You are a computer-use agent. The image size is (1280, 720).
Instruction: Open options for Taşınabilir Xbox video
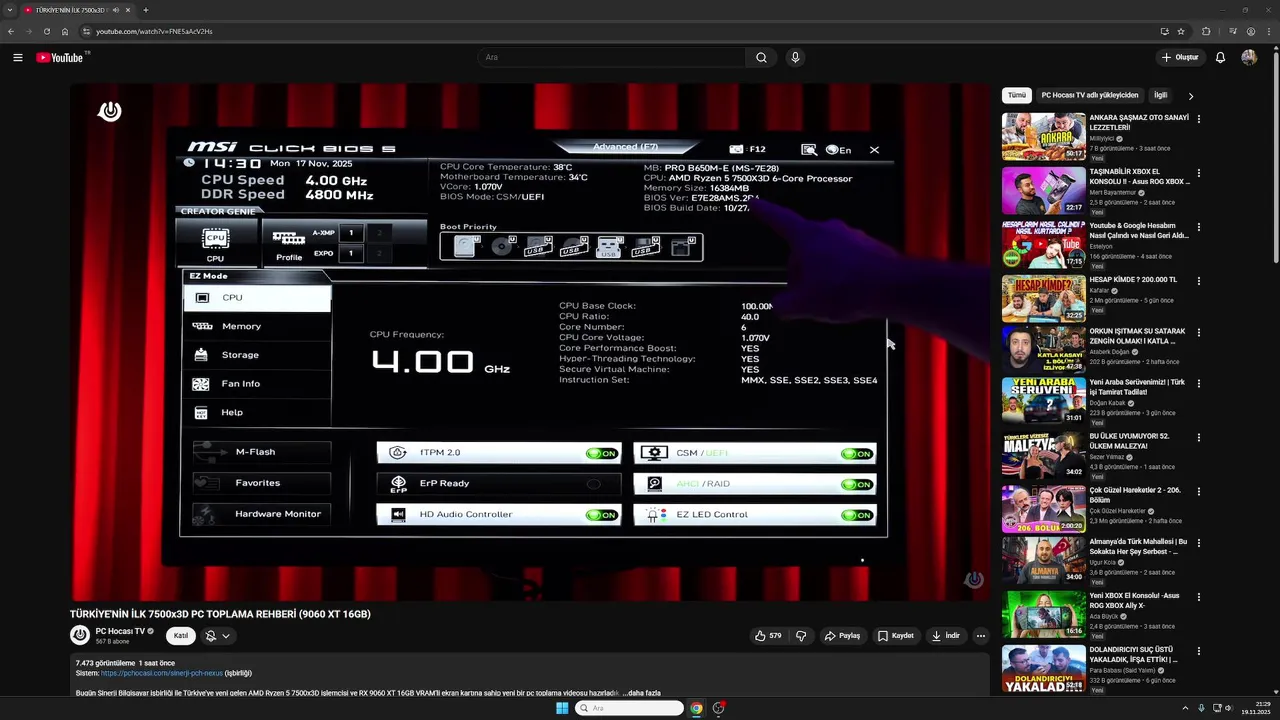1198,172
